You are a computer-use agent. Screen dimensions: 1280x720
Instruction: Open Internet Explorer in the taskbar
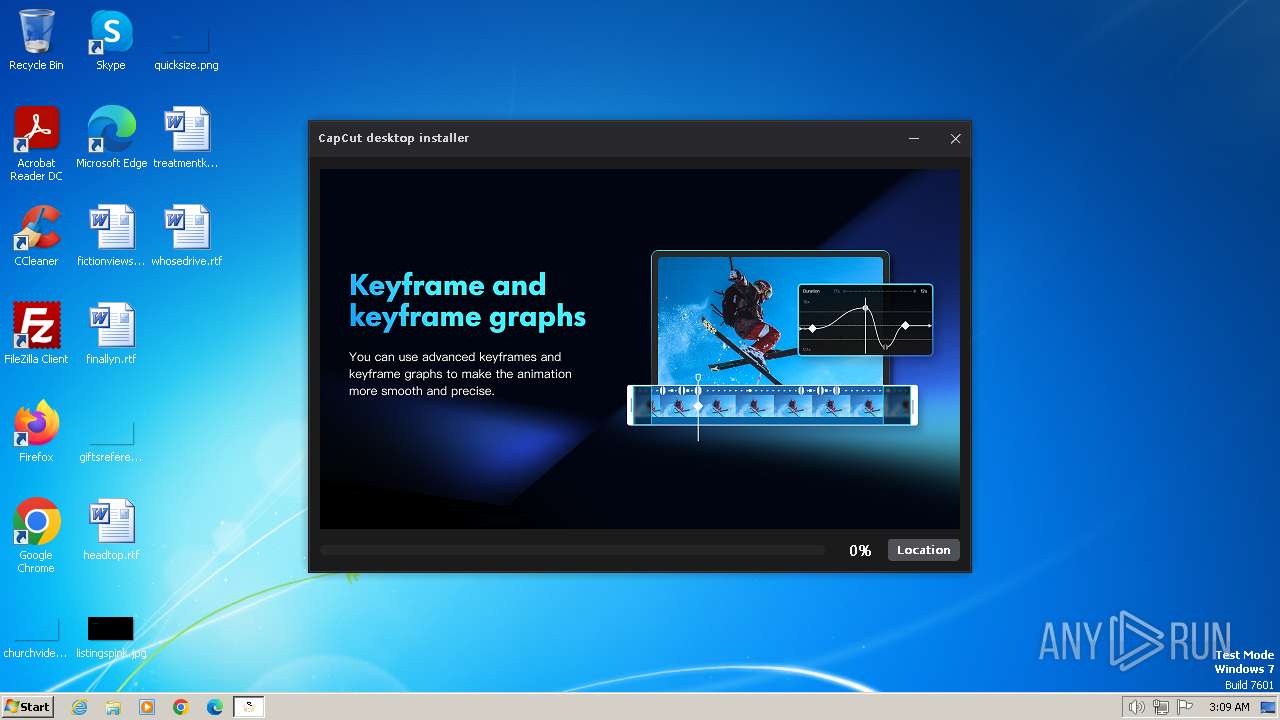point(79,707)
